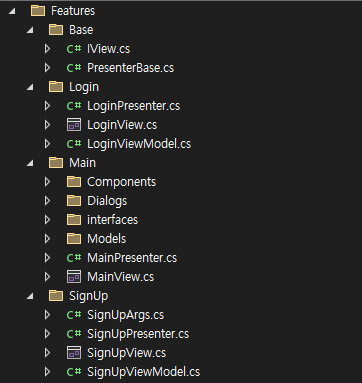This screenshot has width=362, height=383.
Task: Collapse the SignUp folder node
Action: 30,296
